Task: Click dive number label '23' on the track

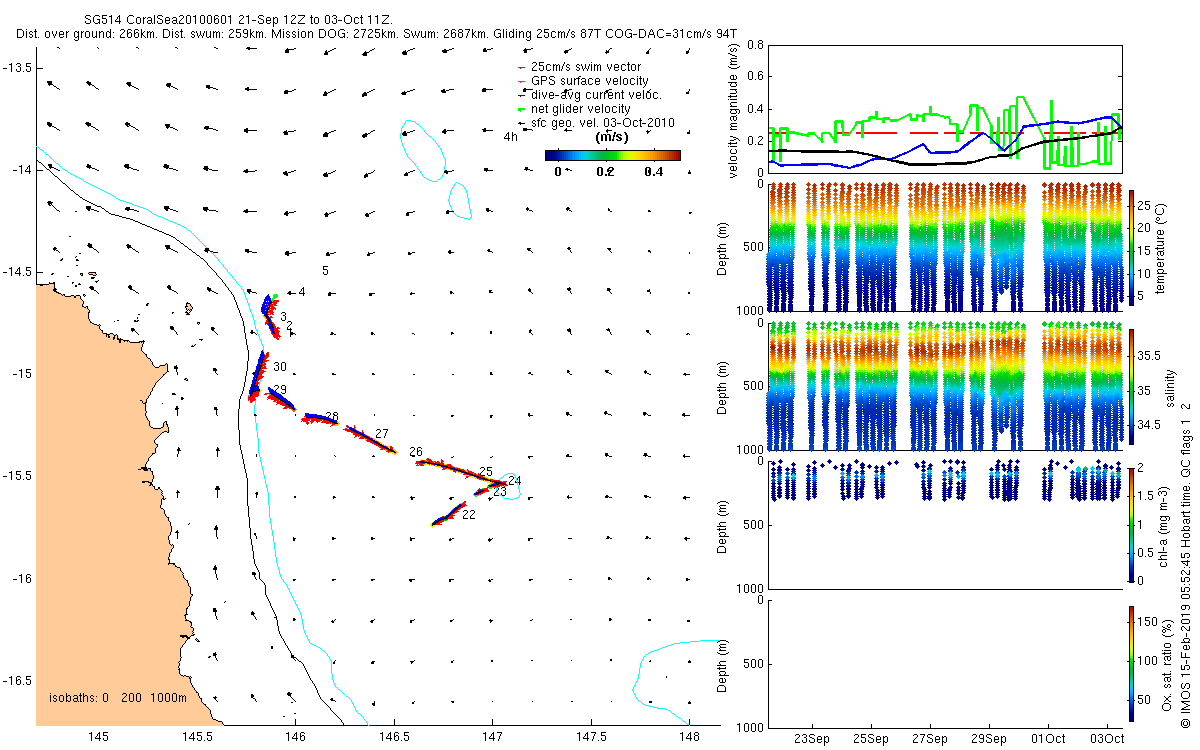Action: pyautogui.click(x=500, y=492)
